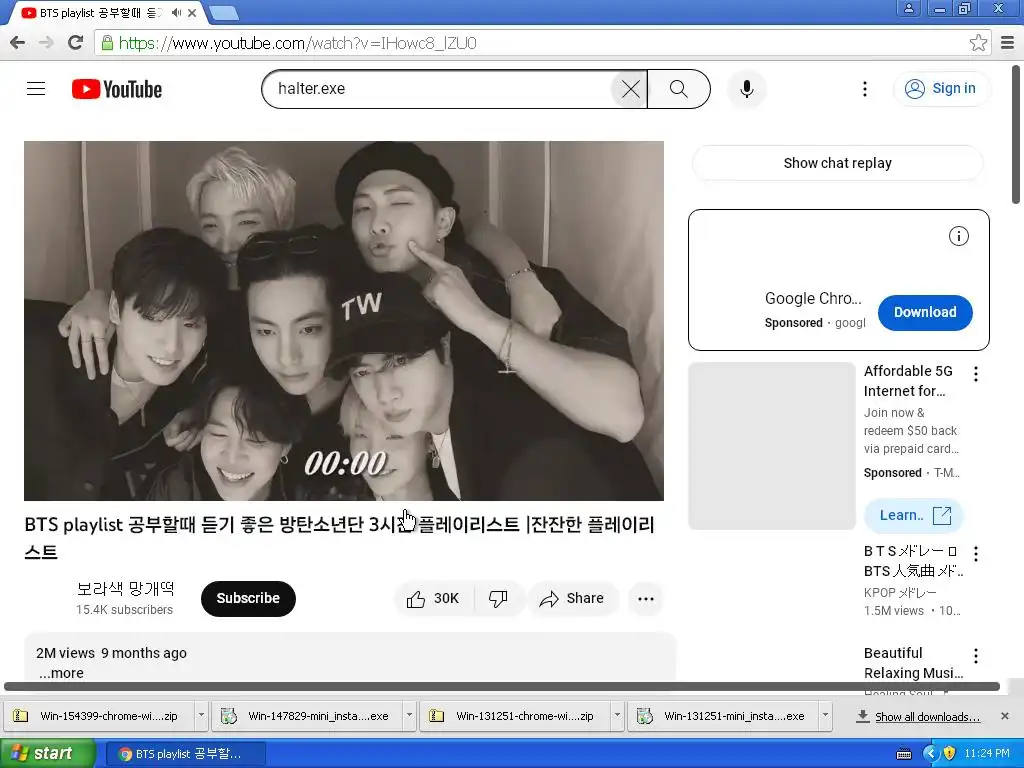The image size is (1024, 768).
Task: Mute tab via speaker icon
Action: coord(176,12)
